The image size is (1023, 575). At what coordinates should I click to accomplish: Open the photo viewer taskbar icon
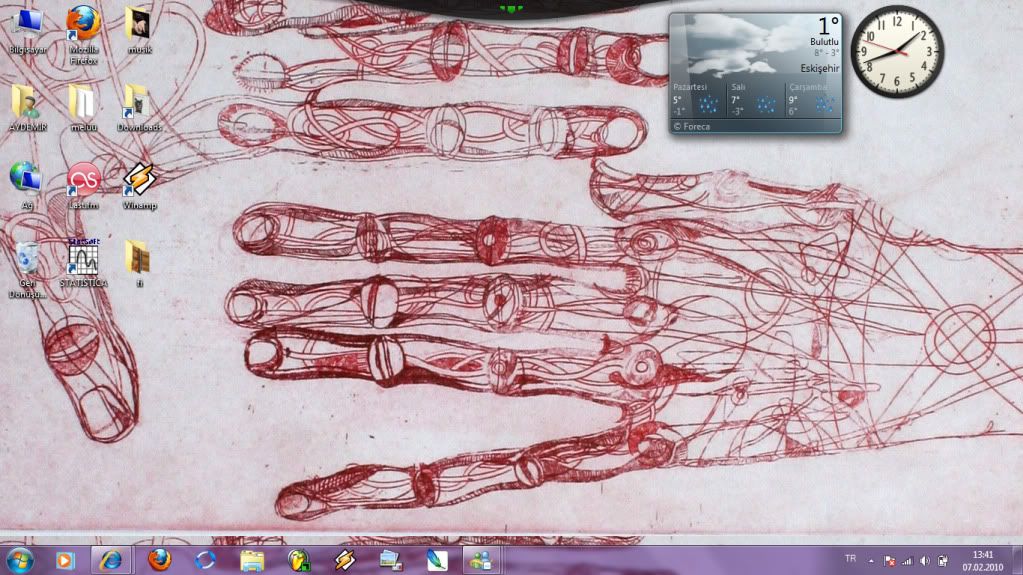click(390, 560)
